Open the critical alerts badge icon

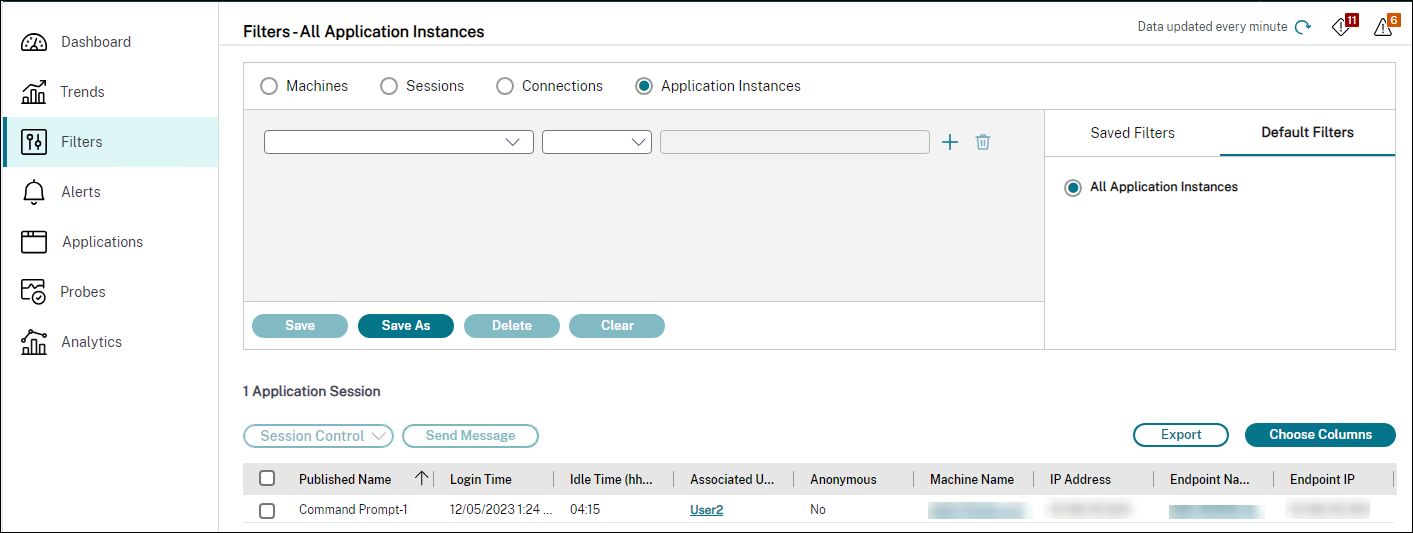[1342, 27]
